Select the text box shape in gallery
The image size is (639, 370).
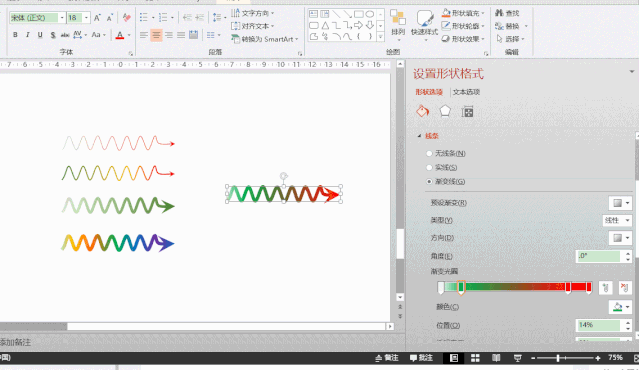[x=313, y=14]
